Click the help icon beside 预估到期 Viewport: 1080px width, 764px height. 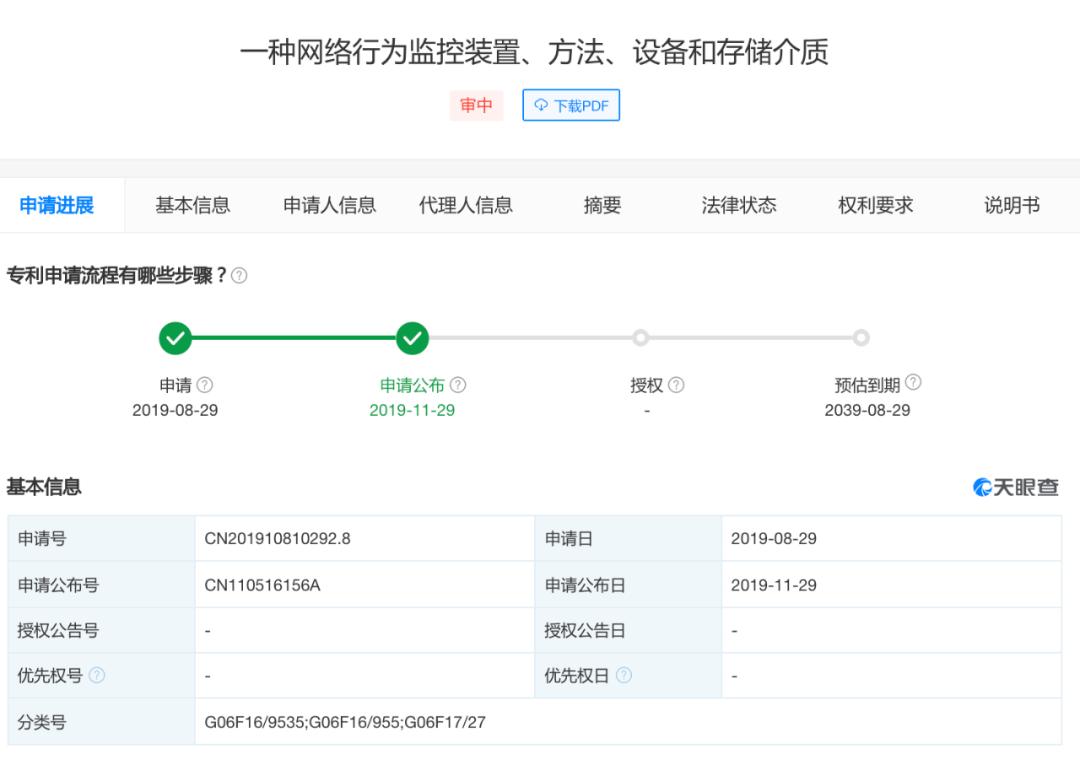coord(913,382)
